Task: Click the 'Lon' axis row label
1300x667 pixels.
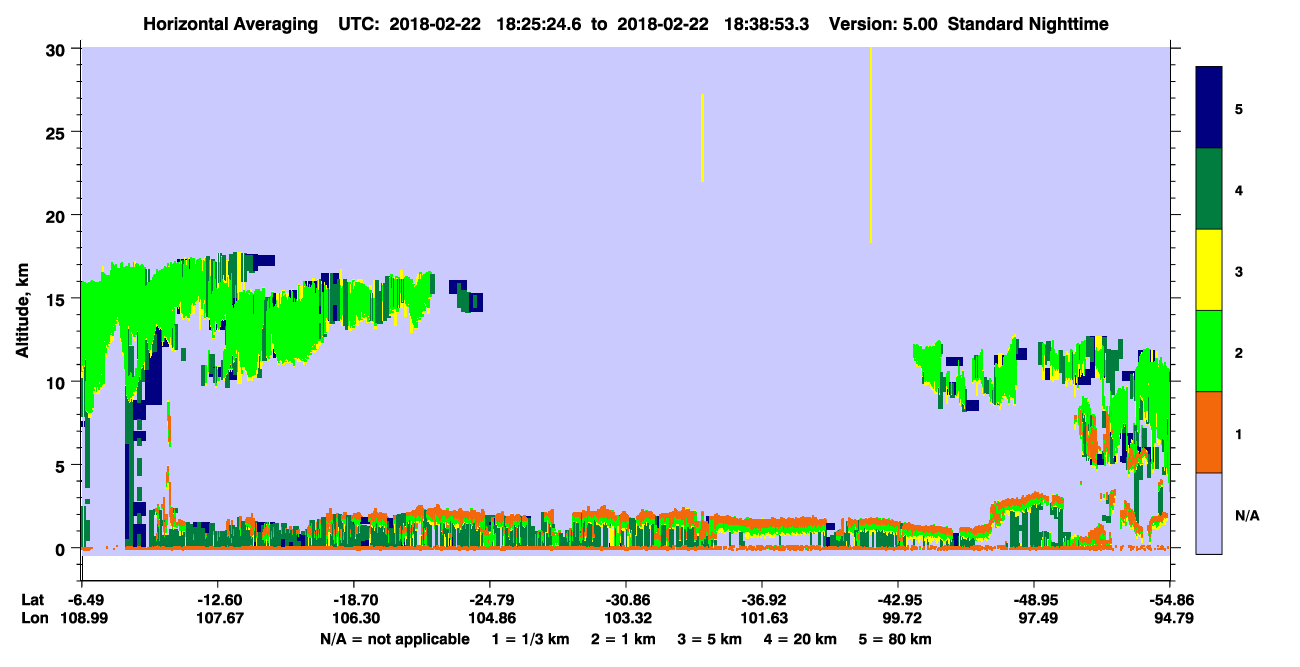Action: 34,618
